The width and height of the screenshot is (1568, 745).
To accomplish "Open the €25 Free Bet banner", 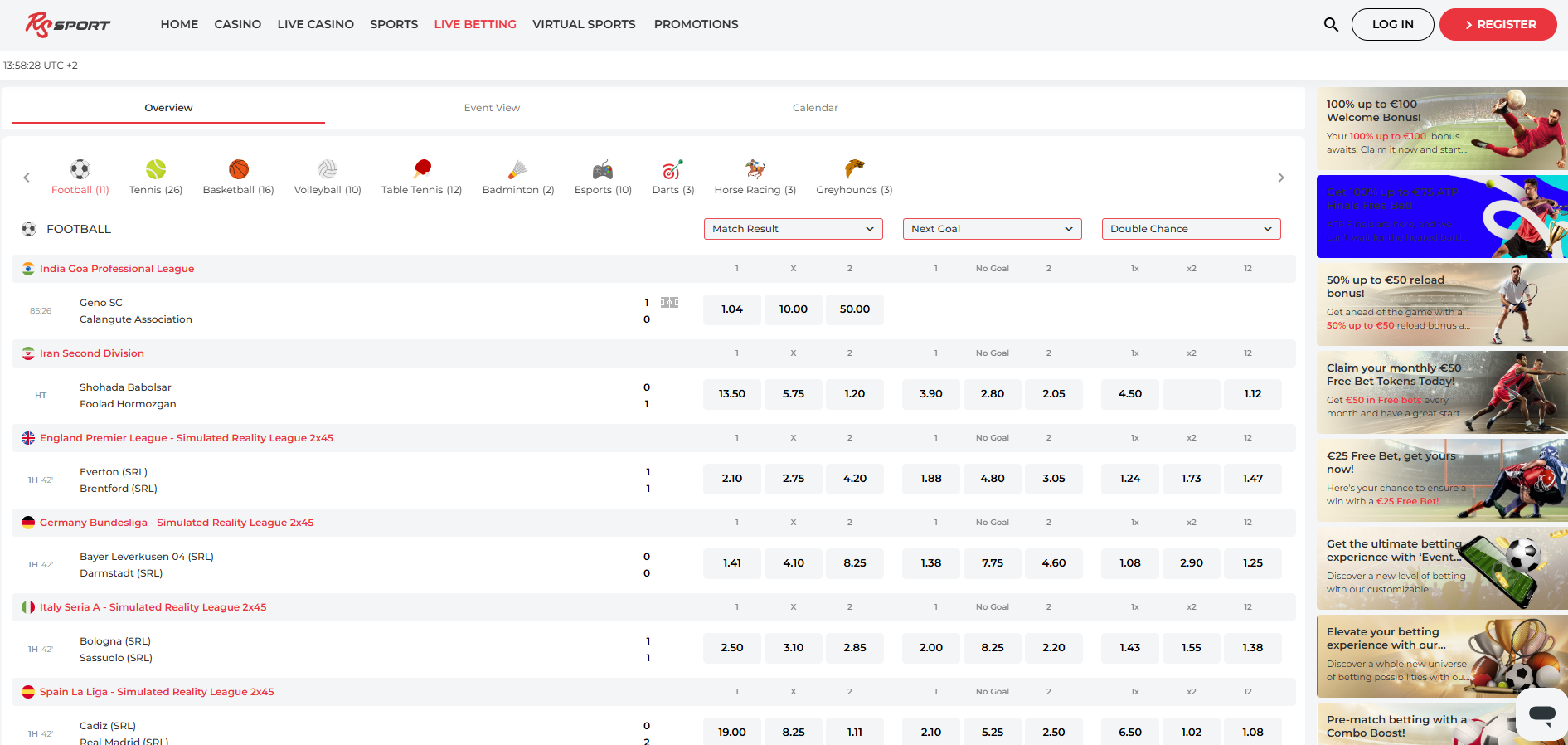I will (1442, 480).
